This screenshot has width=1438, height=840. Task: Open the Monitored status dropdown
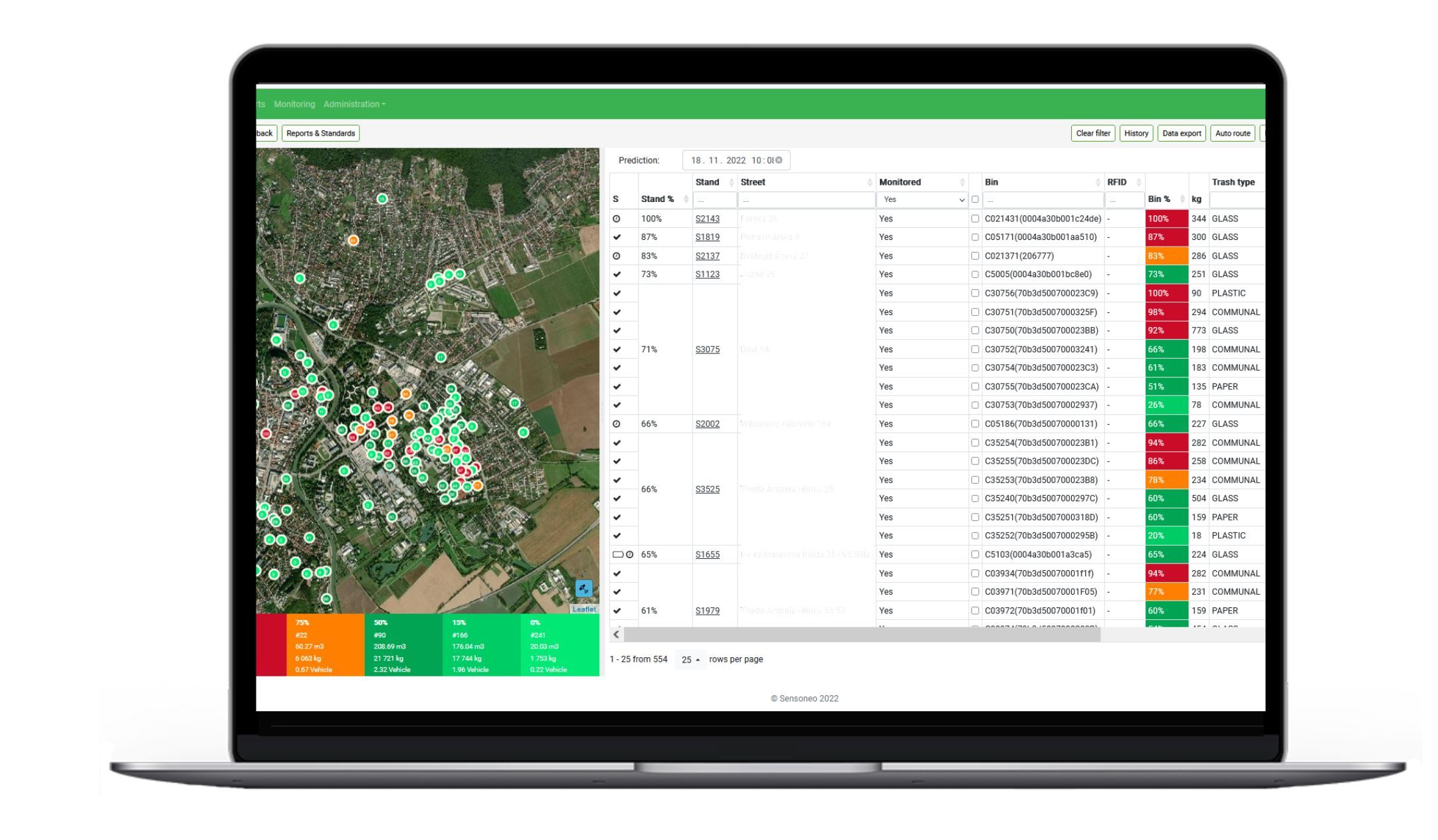[x=919, y=198]
